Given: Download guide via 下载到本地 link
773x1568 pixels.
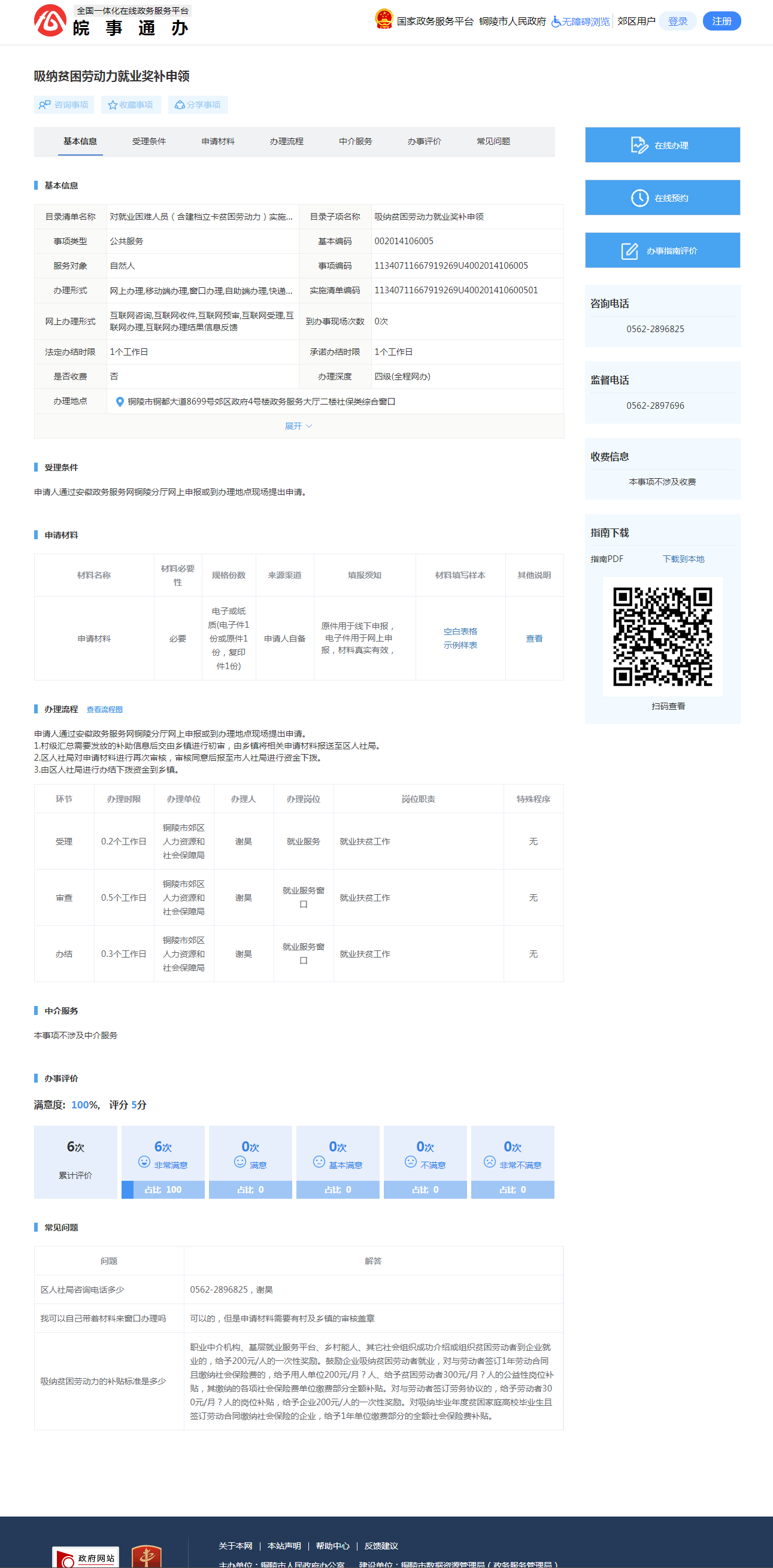Looking at the screenshot, I should pyautogui.click(x=683, y=559).
